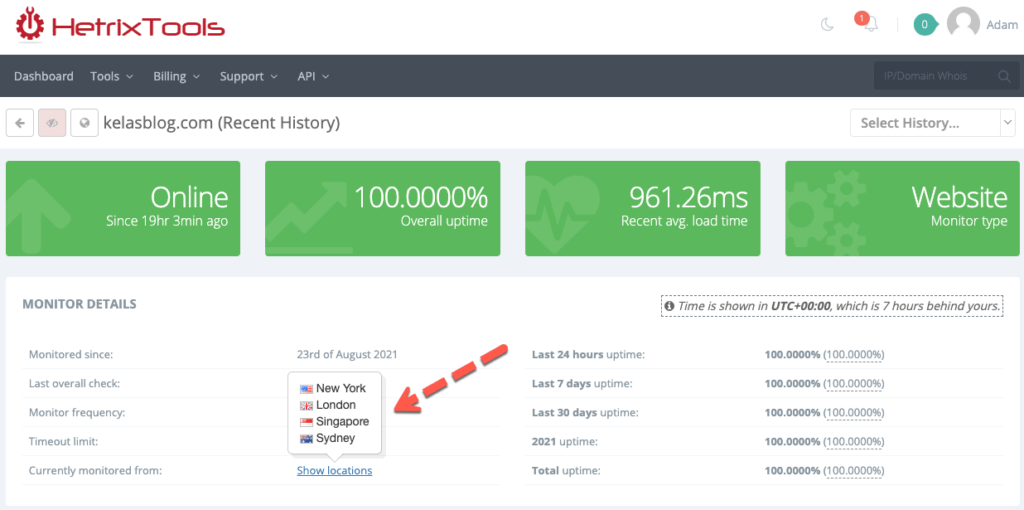
Task: Click the Show locations link
Action: click(334, 470)
